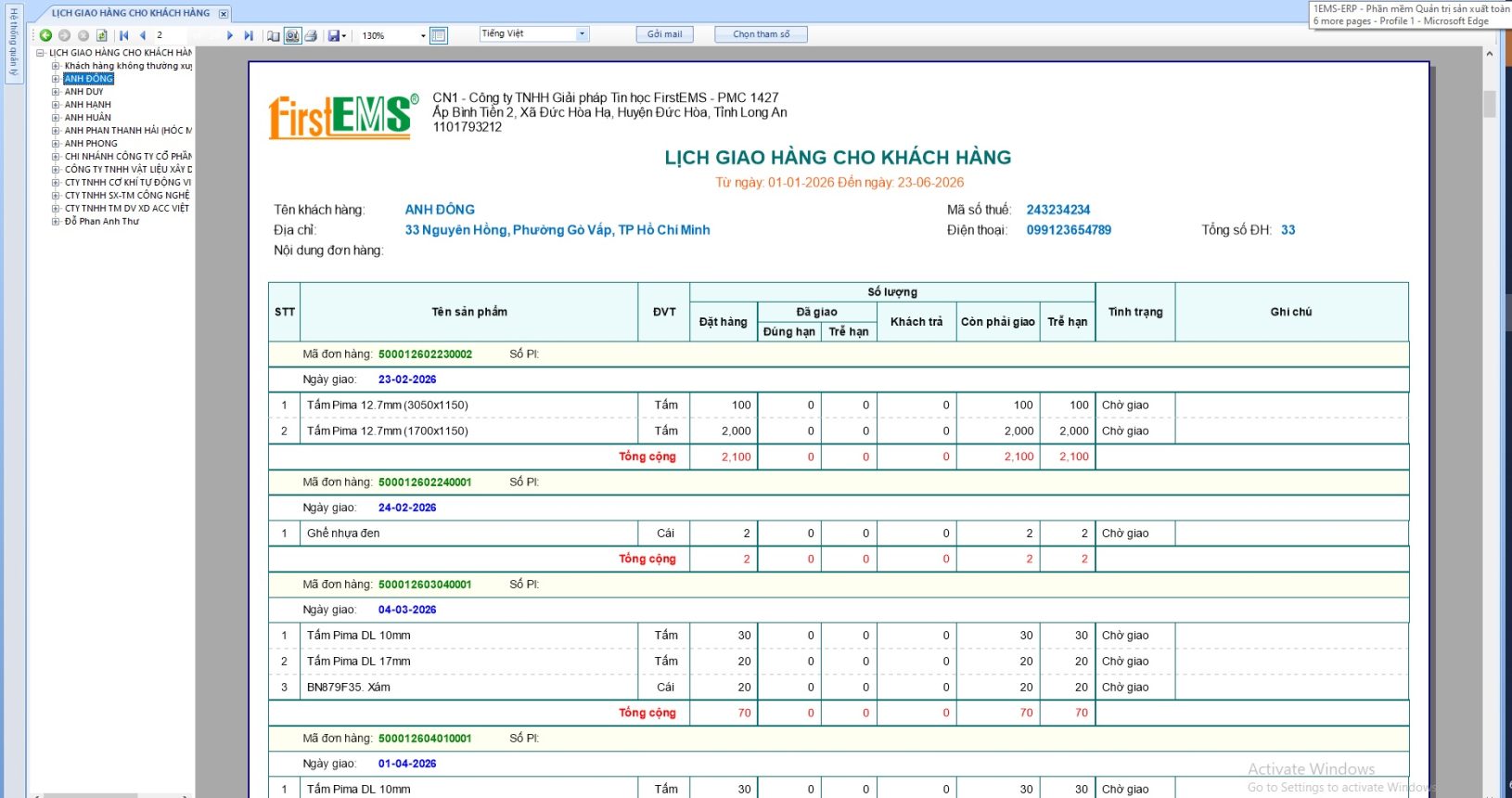Click order code 500012604010001
The height and width of the screenshot is (798, 1512).
point(425,739)
